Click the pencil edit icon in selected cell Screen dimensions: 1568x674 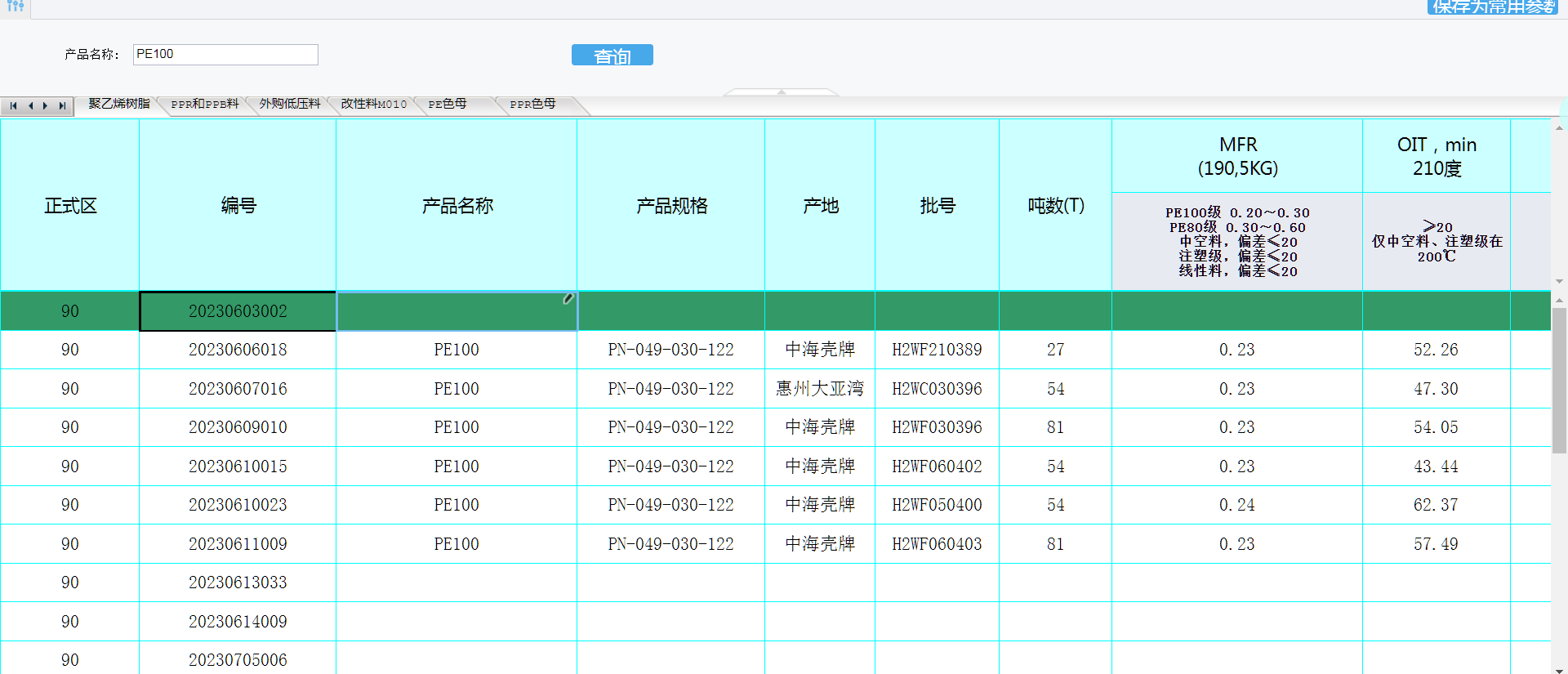point(568,299)
